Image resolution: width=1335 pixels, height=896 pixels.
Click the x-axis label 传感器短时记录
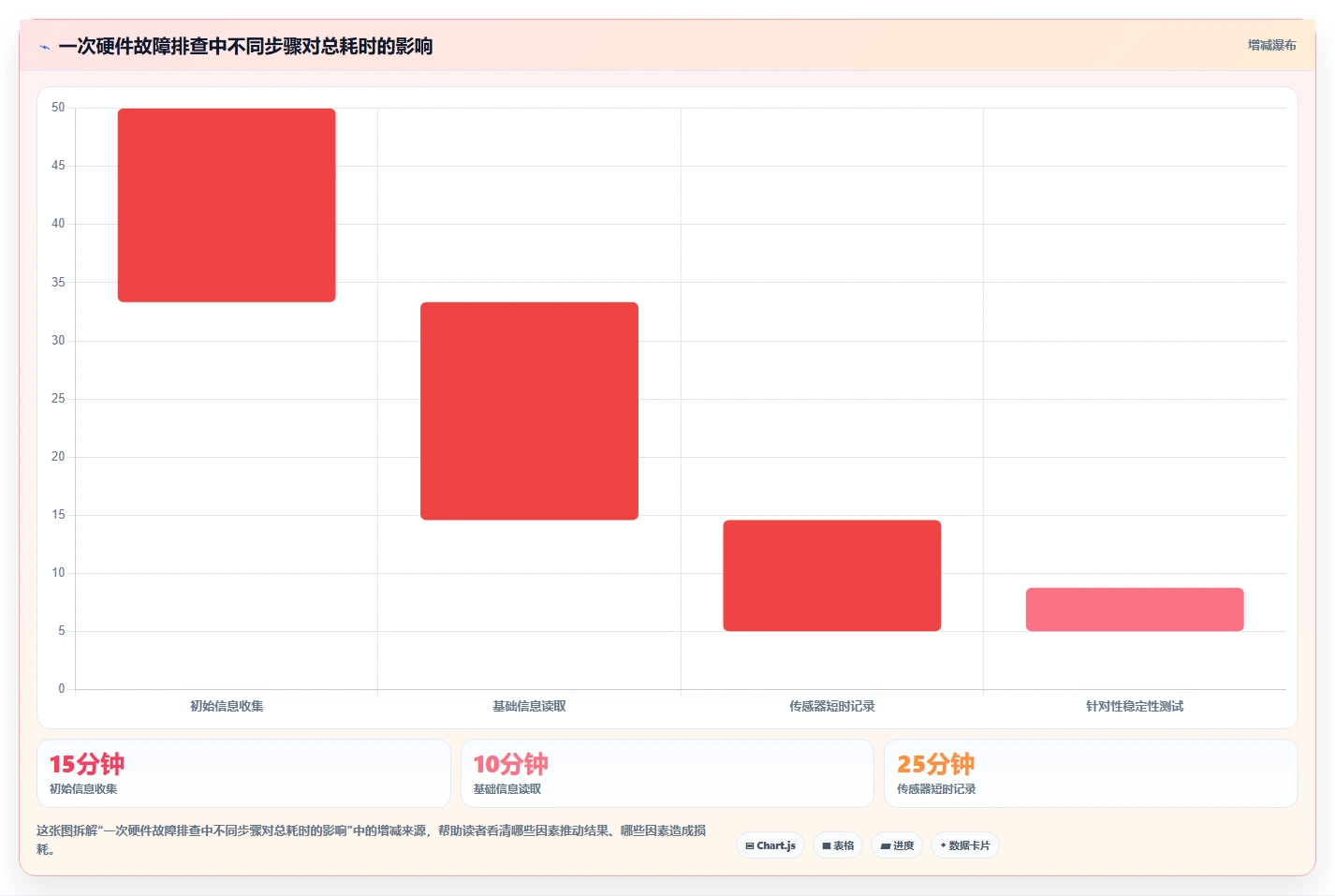point(831,706)
